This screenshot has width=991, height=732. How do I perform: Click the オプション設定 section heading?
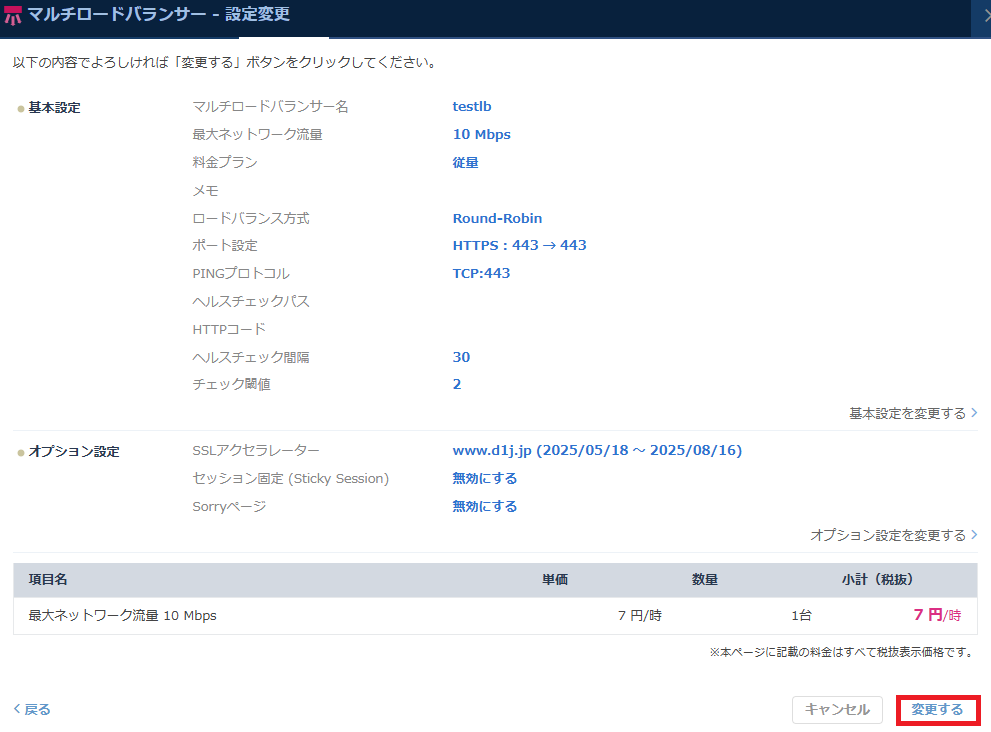[x=74, y=451]
